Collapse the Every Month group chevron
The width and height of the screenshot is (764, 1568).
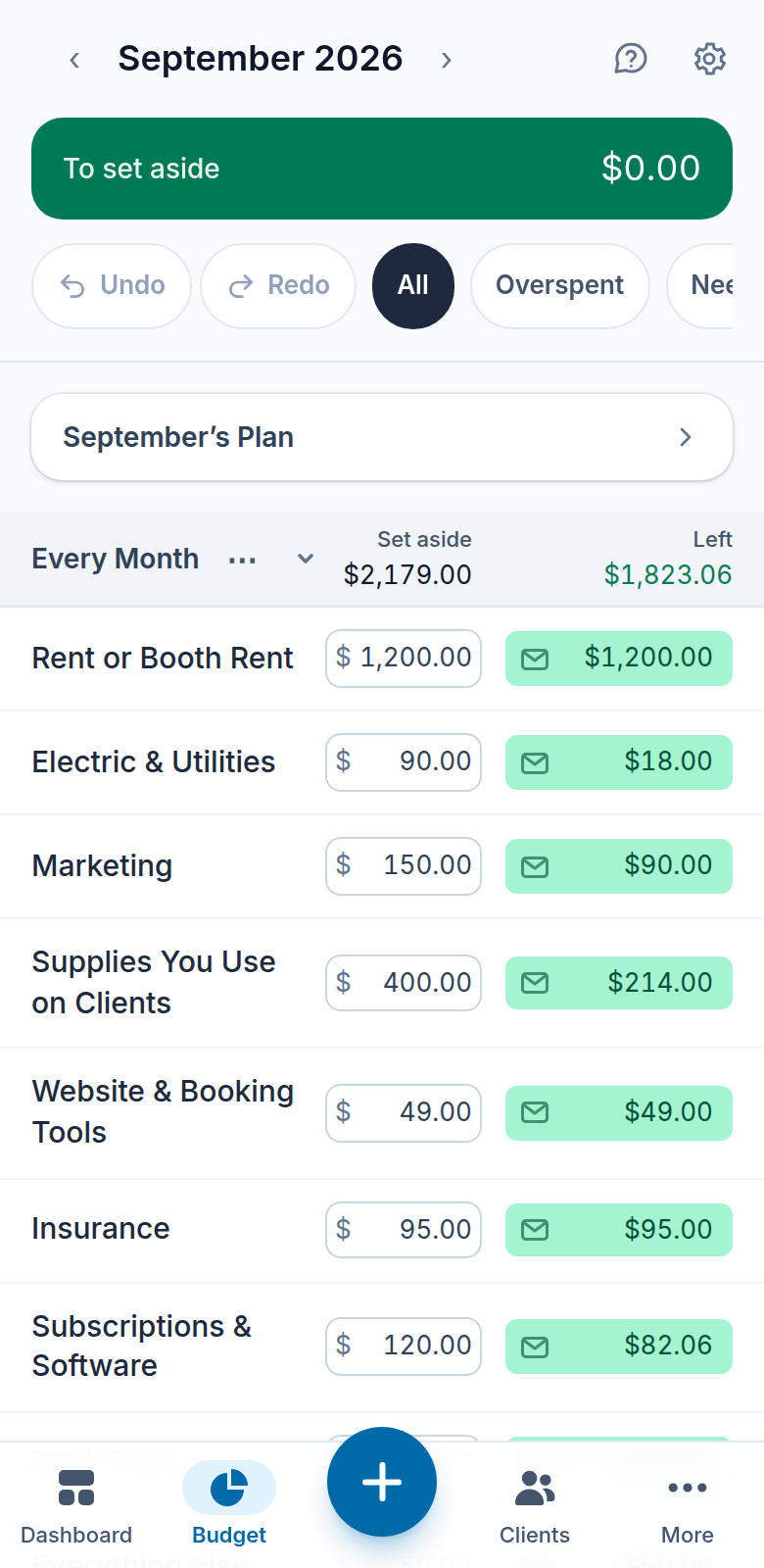pyautogui.click(x=306, y=559)
